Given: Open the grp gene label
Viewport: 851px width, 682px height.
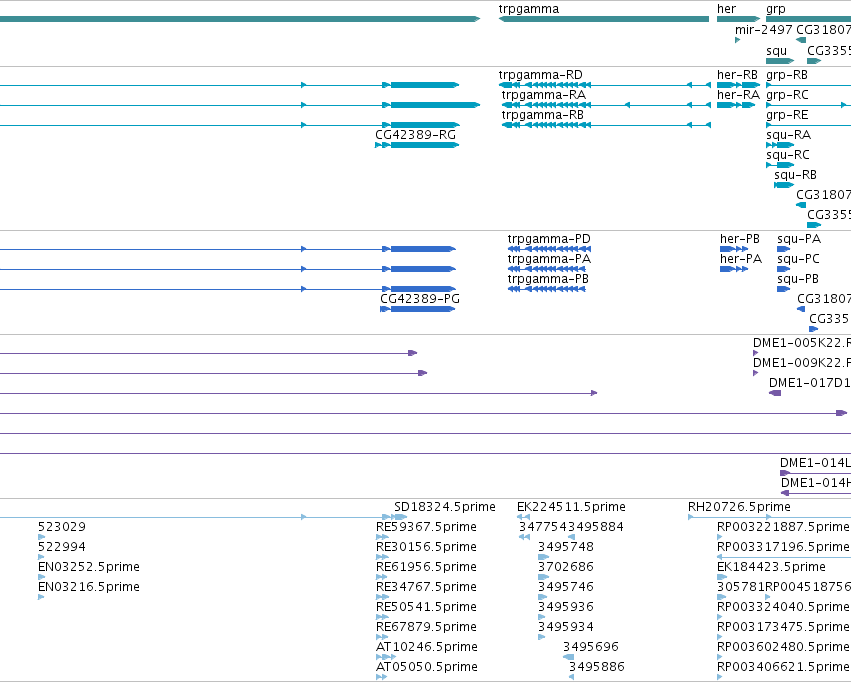Looking at the screenshot, I should point(776,10).
